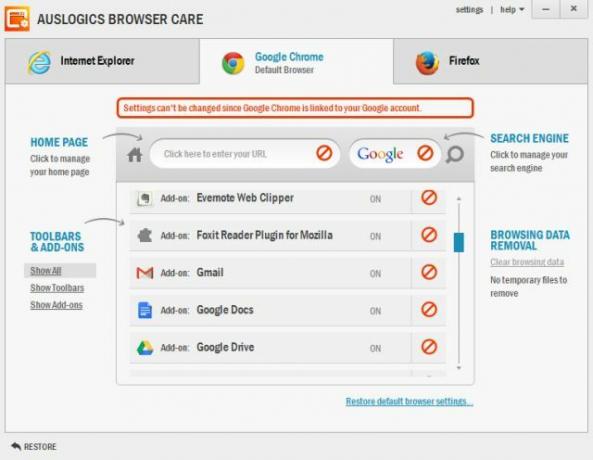593x460 pixels.
Task: Minimize the Browser Care window
Action: tap(545, 9)
